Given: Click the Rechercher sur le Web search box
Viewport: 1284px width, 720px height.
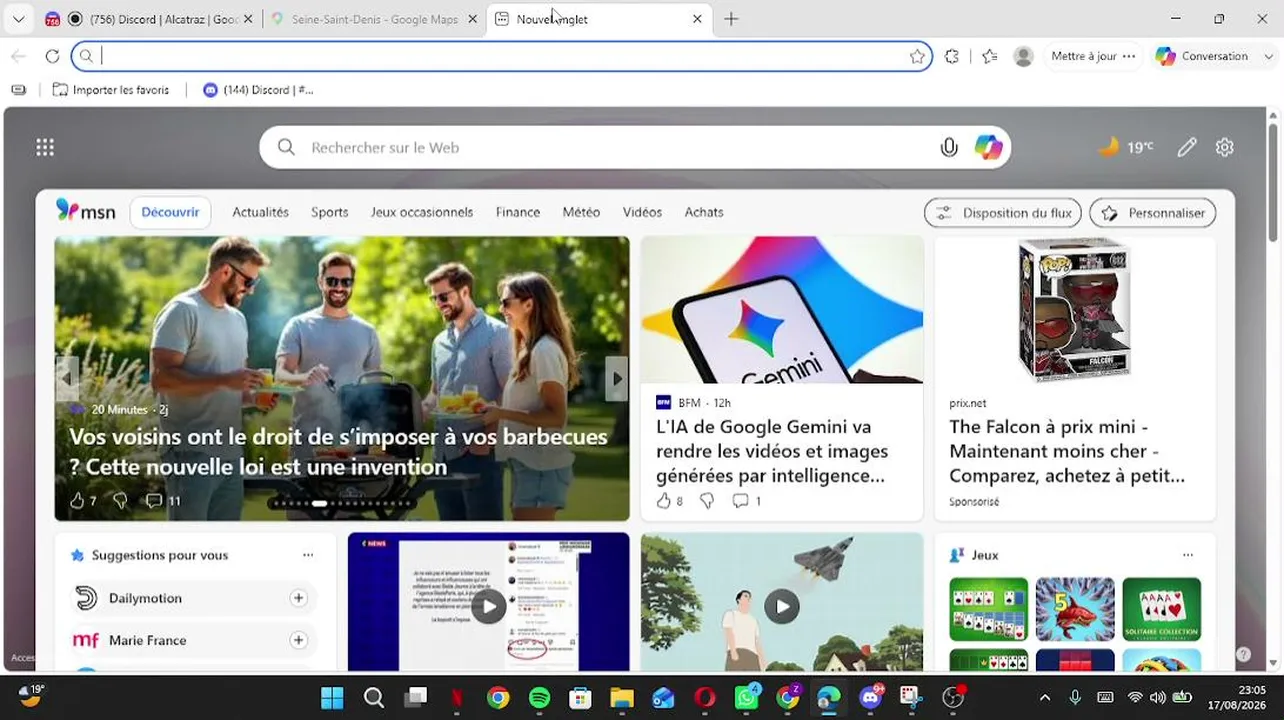Looking at the screenshot, I should click(x=635, y=147).
